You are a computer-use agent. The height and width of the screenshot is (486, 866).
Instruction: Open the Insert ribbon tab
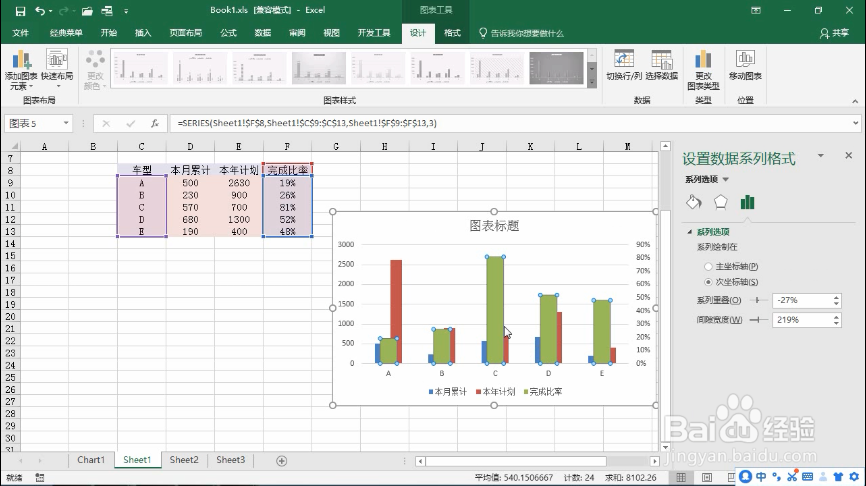pos(143,33)
